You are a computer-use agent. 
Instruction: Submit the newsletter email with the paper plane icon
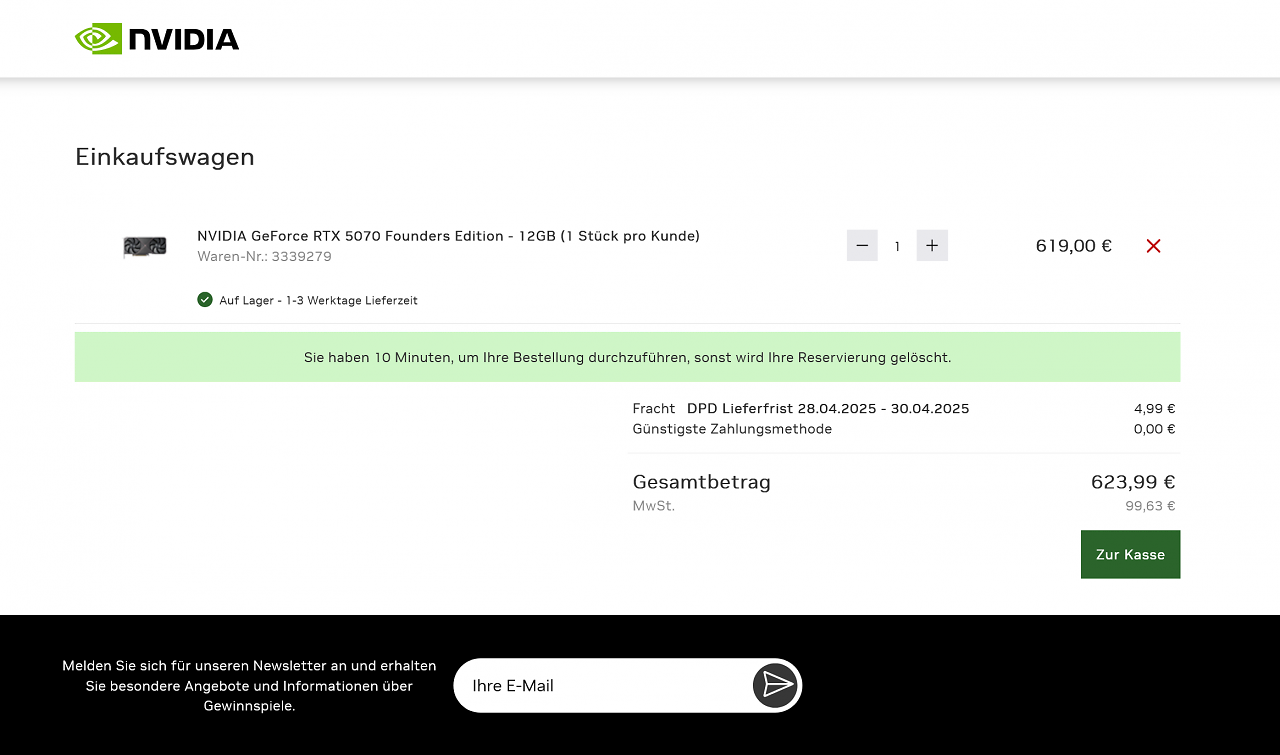[776, 685]
